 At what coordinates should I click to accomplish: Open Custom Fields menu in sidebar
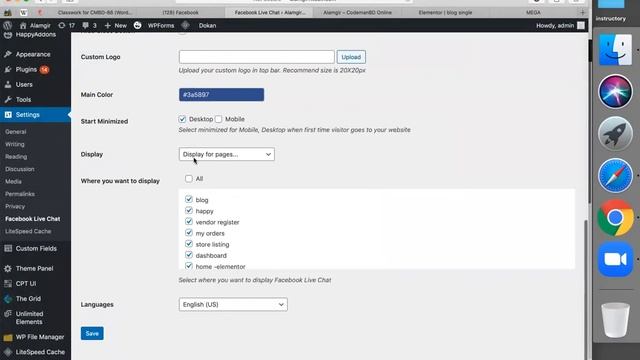tap(35, 249)
